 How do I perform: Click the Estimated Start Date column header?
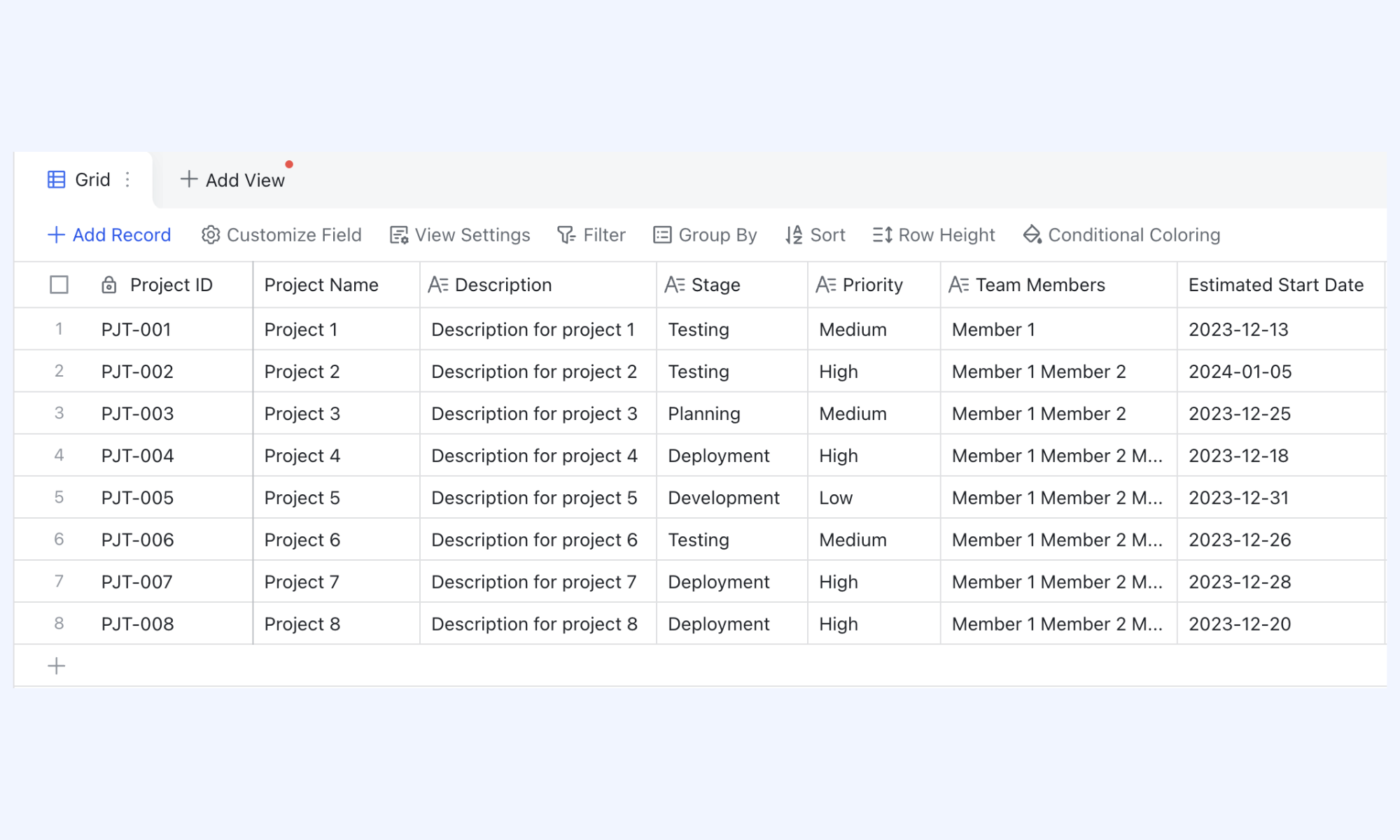tap(1281, 285)
